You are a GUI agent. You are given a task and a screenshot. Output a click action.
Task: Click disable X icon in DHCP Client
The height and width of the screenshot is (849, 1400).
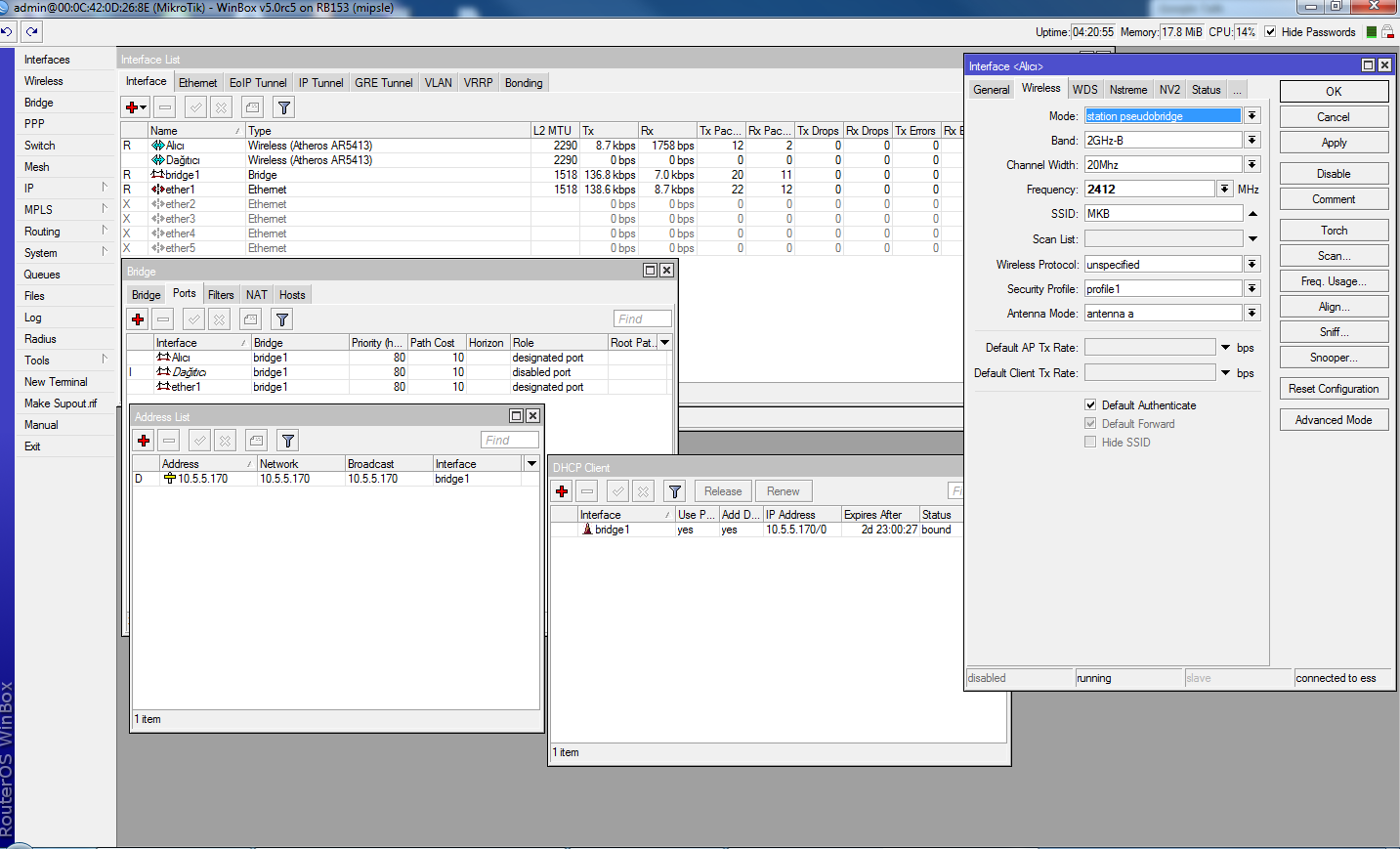643,491
